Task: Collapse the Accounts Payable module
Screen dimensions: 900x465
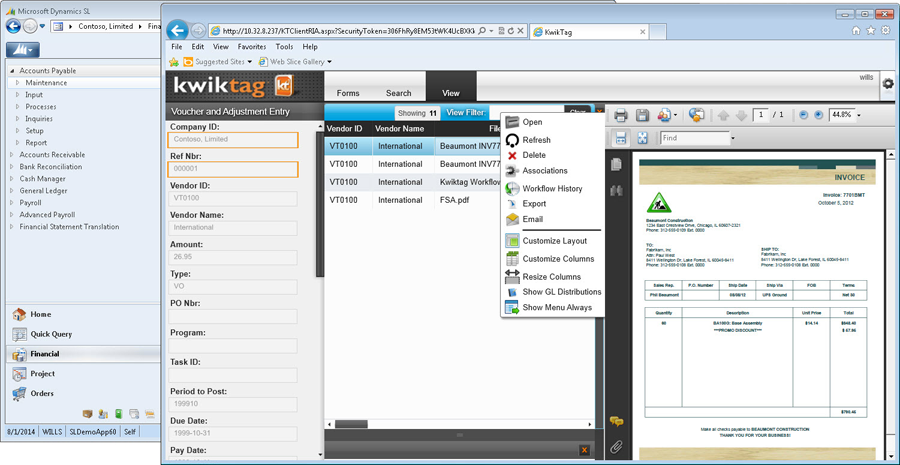Action: [x=11, y=71]
